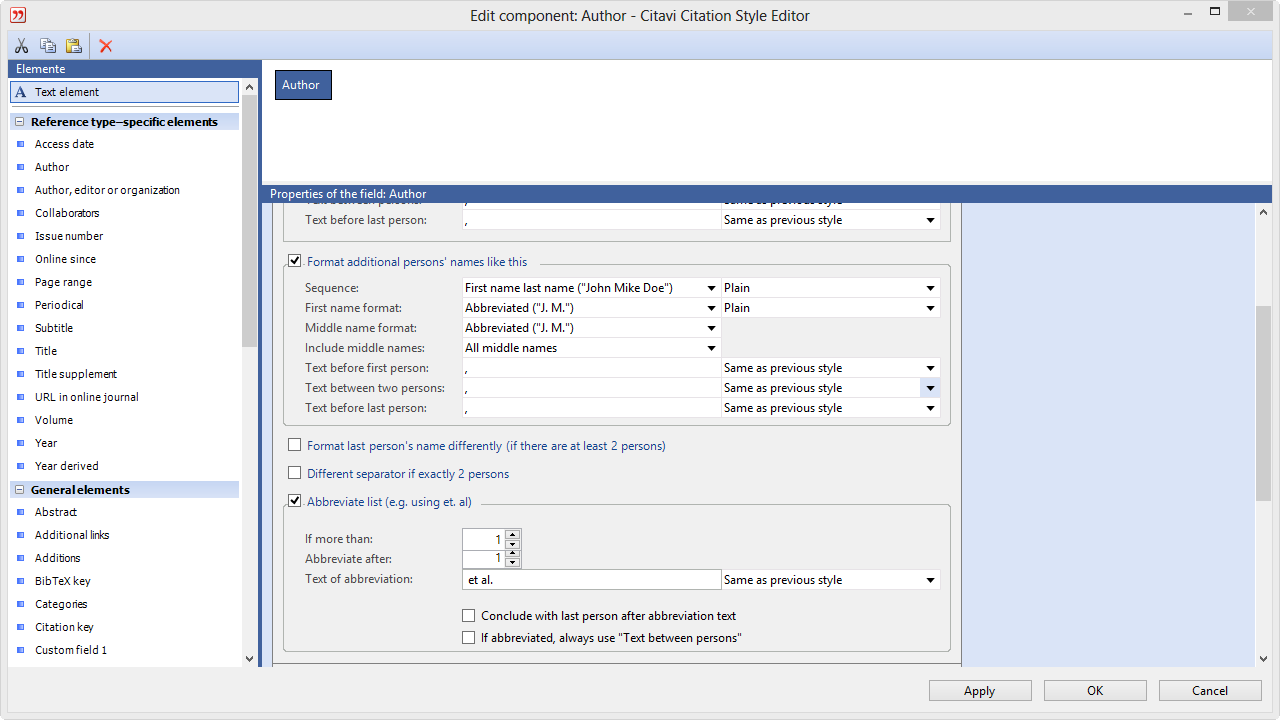1280x720 pixels.
Task: Select the Issue number element
Action: coord(69,236)
